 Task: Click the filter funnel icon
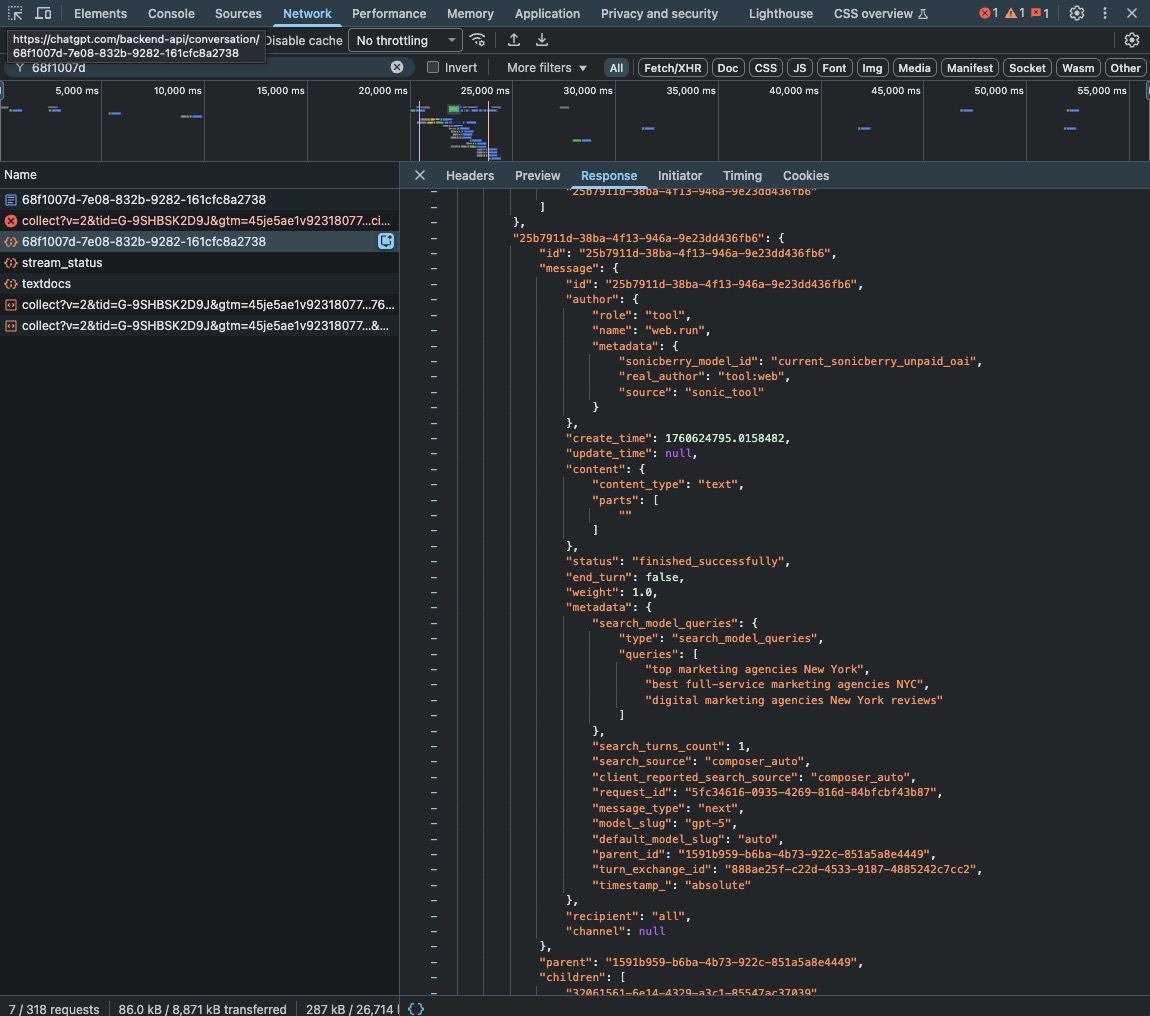pyautogui.click(x=20, y=67)
